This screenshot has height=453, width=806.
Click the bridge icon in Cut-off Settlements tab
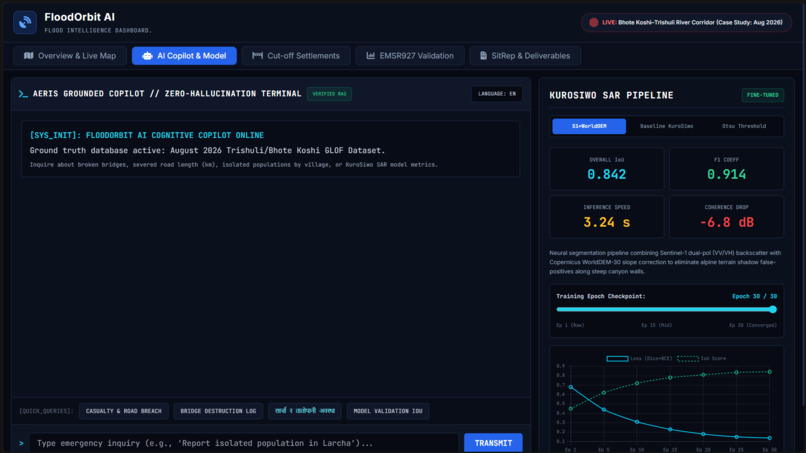tap(258, 56)
